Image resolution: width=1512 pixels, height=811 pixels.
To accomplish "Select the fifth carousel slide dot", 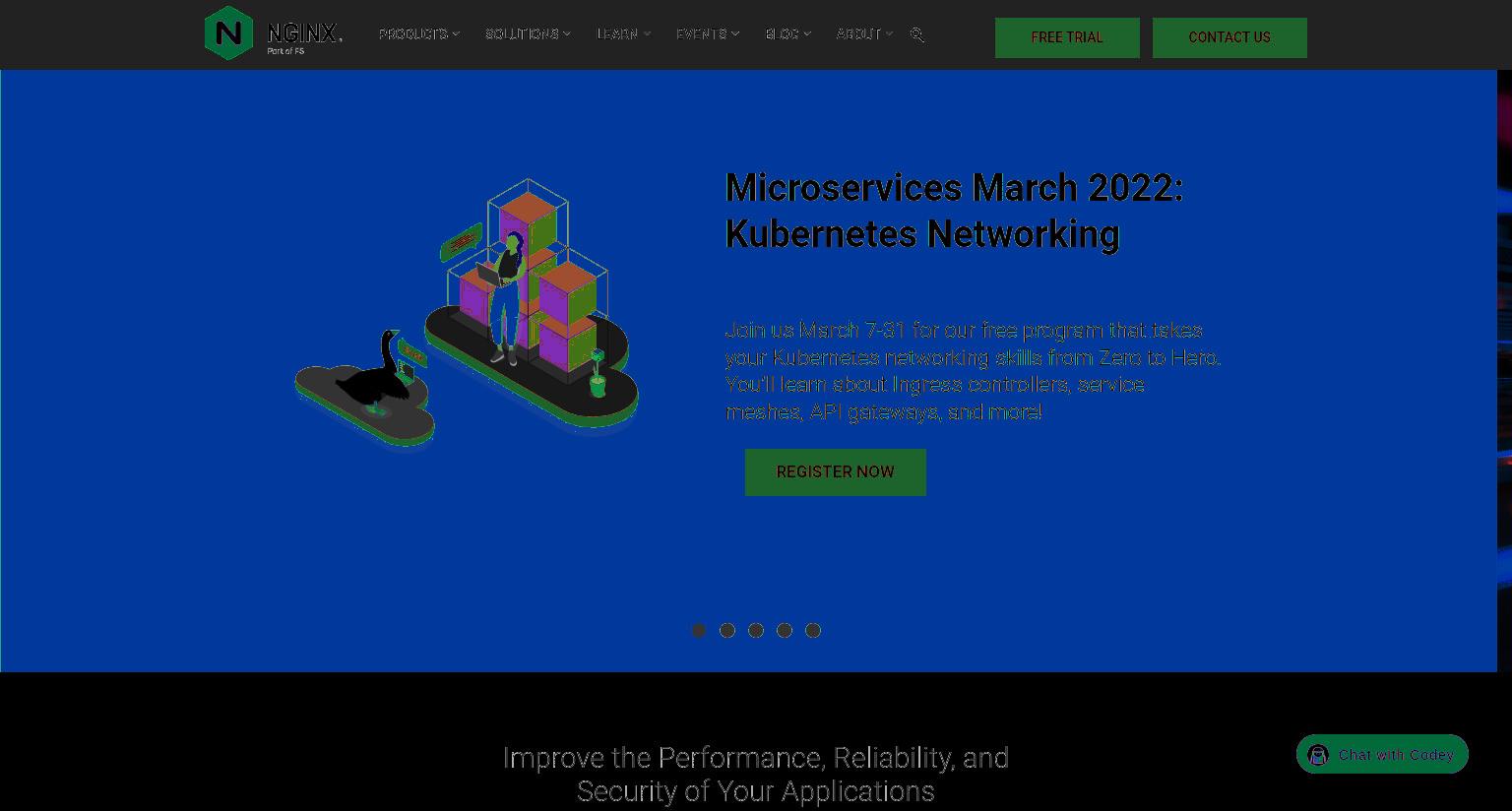I will point(813,631).
